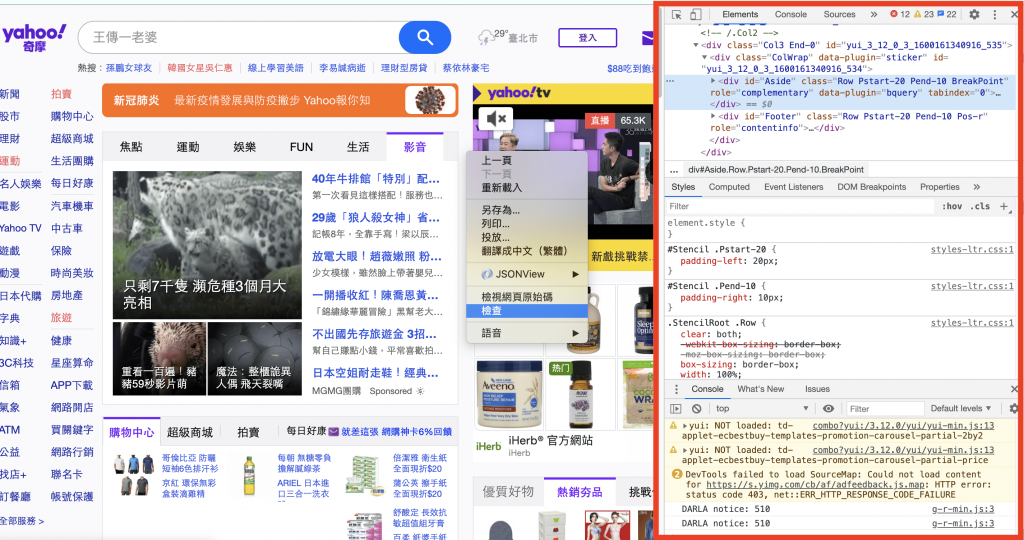Screen dimensions: 1024x540
Task: Open styles-ltr.css:1 link for .StencilRoot .Row rule
Action: 972,323
